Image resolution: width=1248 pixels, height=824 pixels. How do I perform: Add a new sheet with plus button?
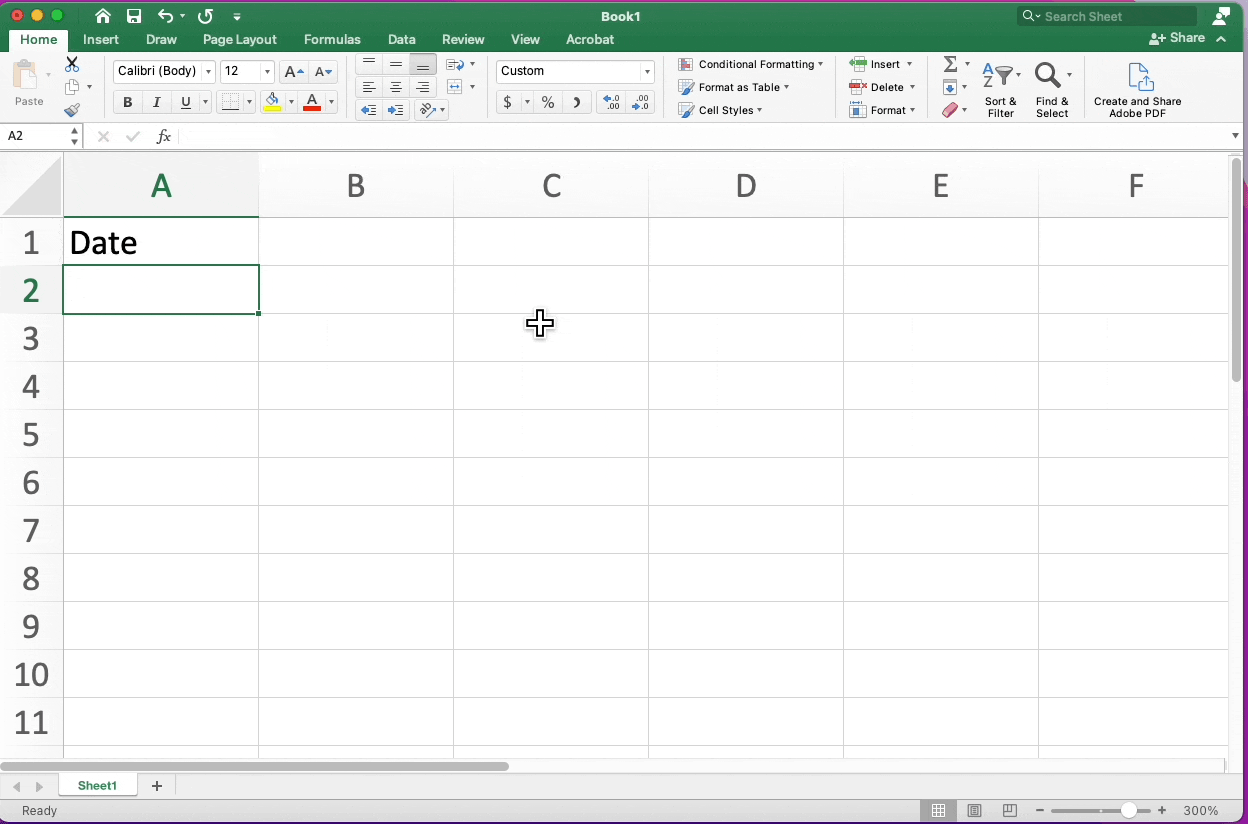(x=157, y=786)
